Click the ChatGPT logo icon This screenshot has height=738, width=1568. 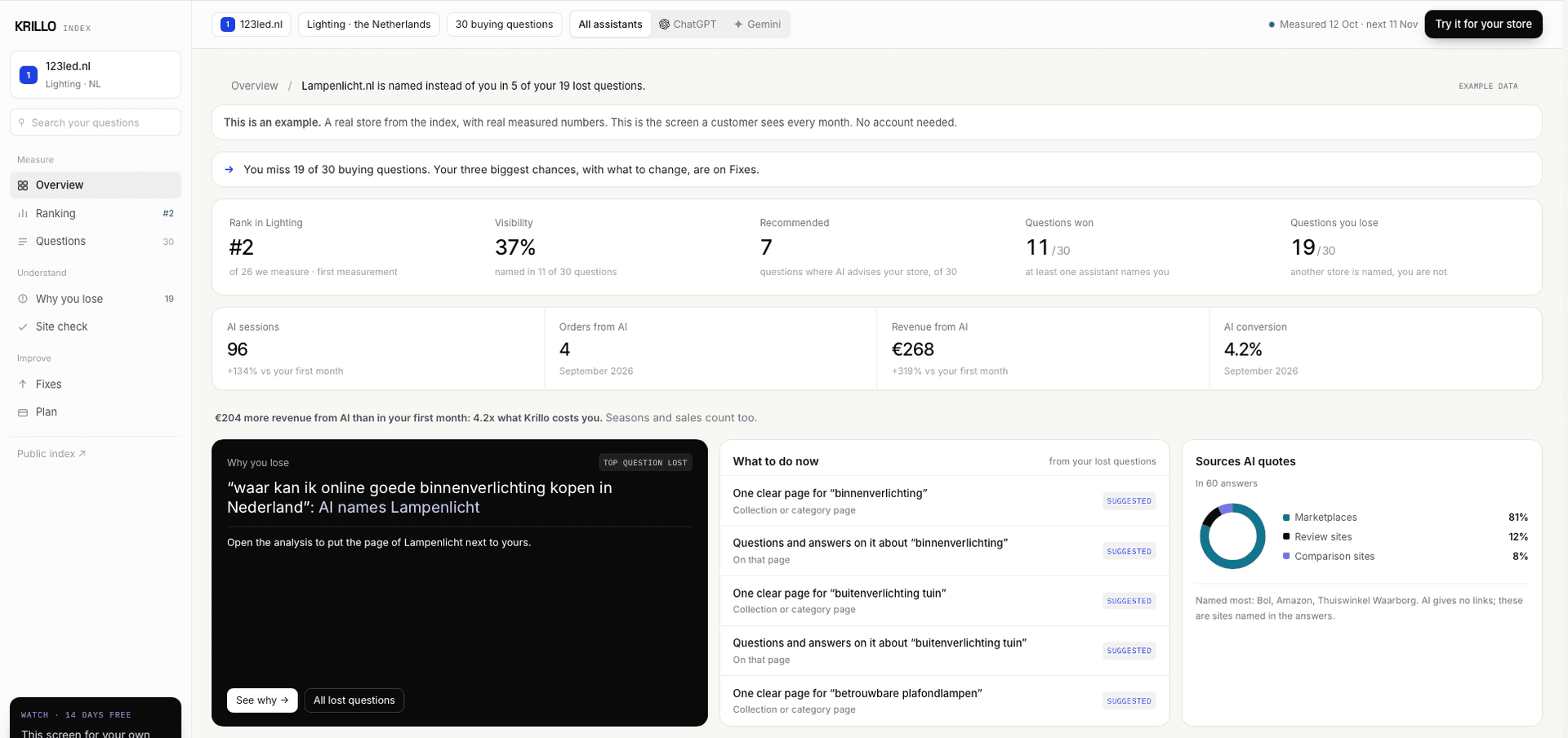pyautogui.click(x=665, y=24)
